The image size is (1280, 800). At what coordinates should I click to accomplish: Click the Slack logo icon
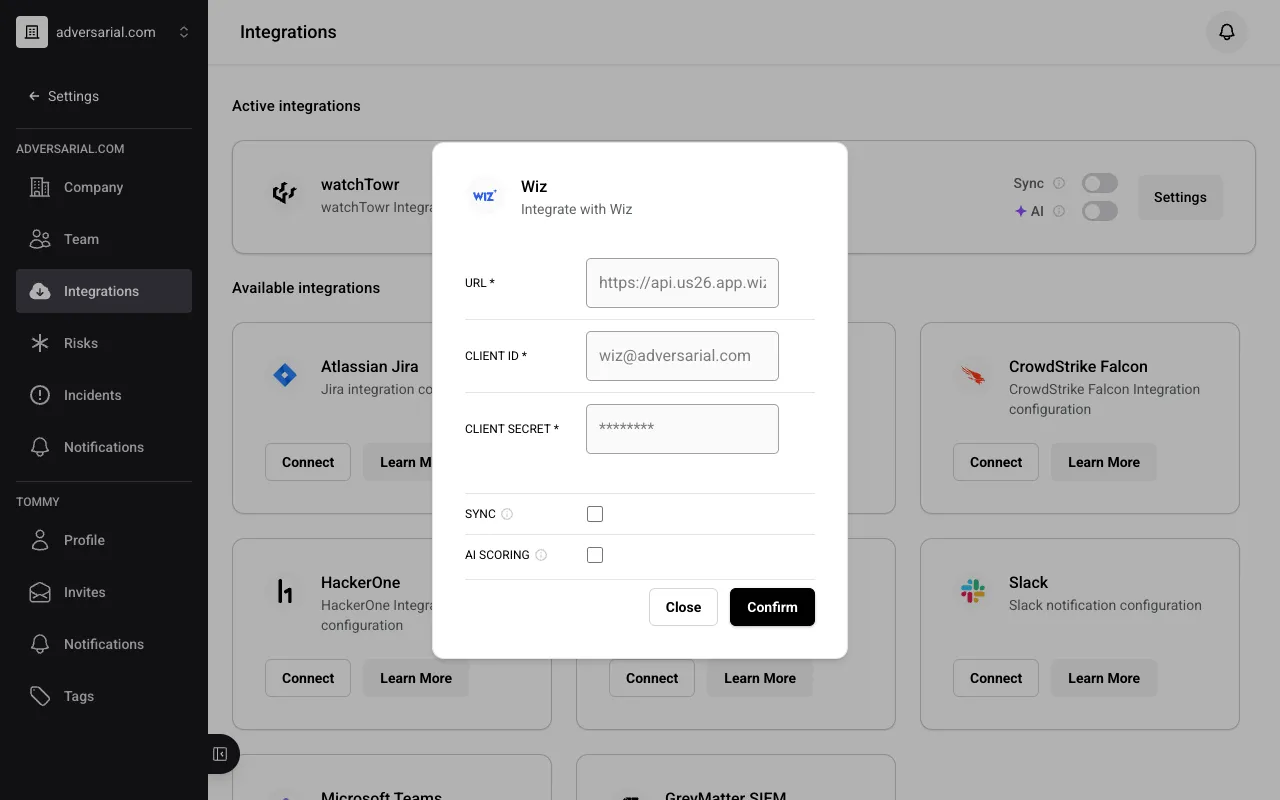pos(973,592)
